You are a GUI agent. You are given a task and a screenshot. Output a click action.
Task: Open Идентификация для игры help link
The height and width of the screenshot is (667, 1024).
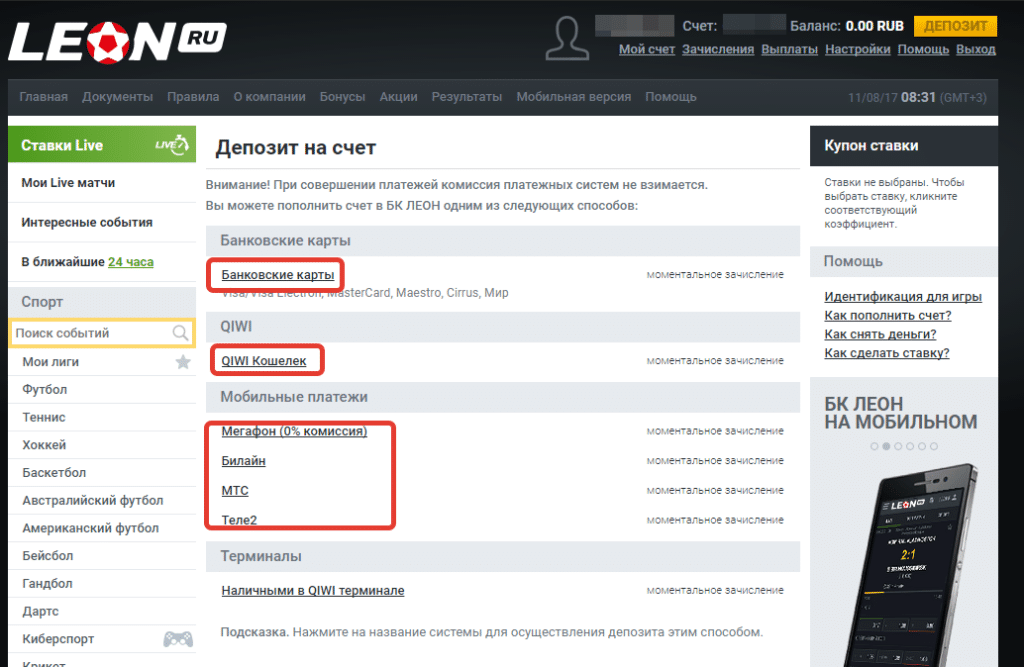point(903,297)
